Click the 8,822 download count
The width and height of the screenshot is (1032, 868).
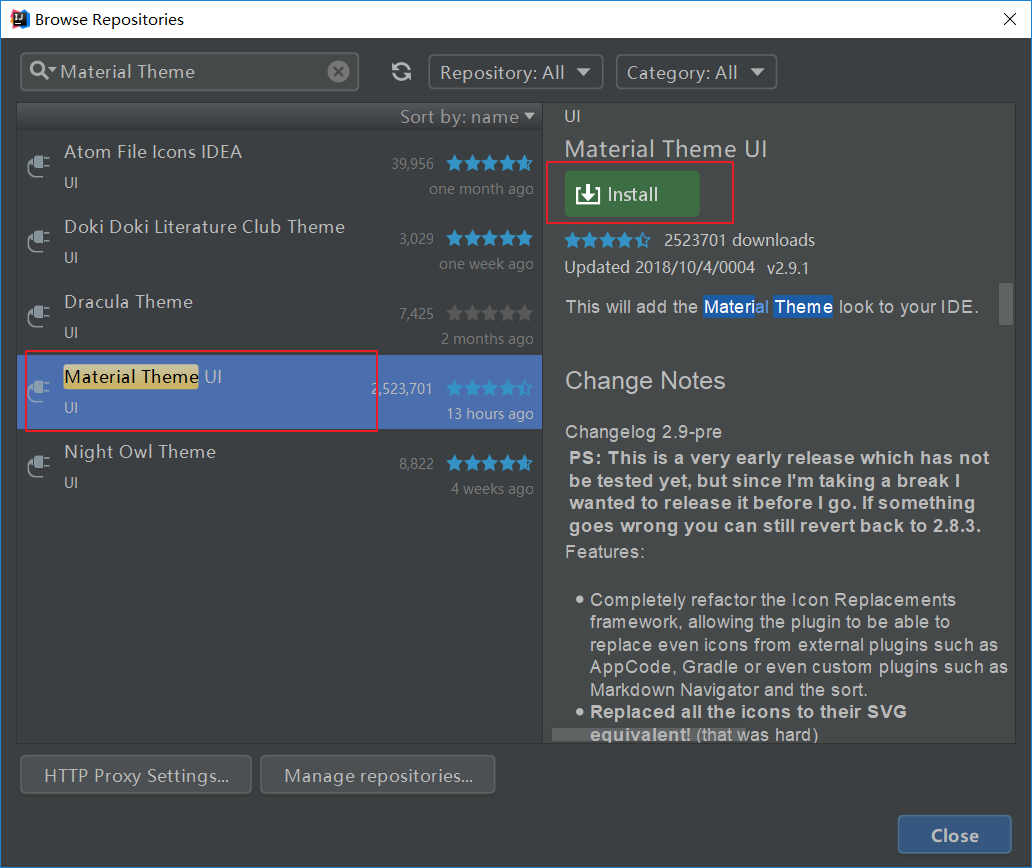pos(417,464)
